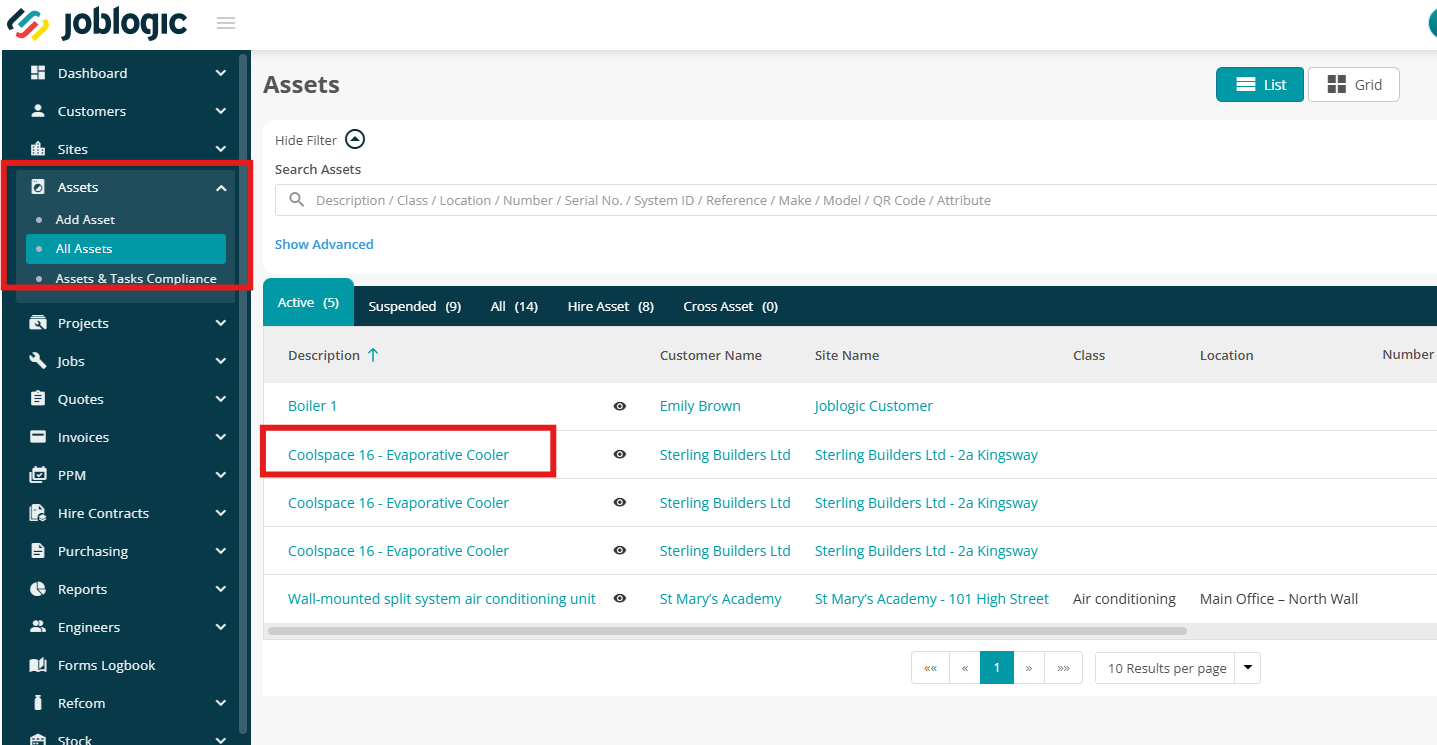Image resolution: width=1437 pixels, height=745 pixels.
Task: Open the Quotes clipboard icon
Action: click(x=38, y=399)
